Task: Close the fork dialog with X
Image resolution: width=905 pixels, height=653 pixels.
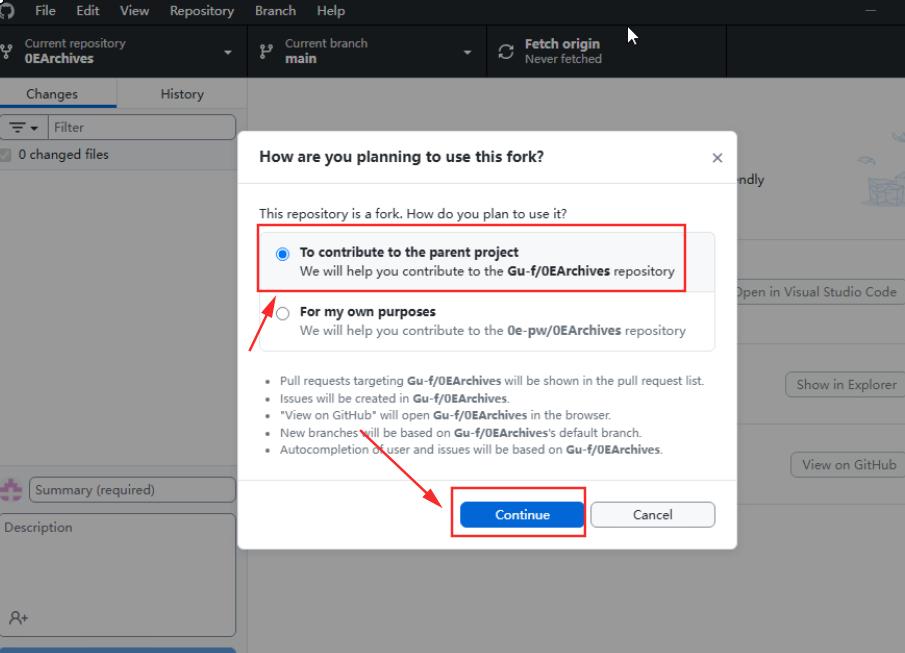Action: tap(717, 158)
